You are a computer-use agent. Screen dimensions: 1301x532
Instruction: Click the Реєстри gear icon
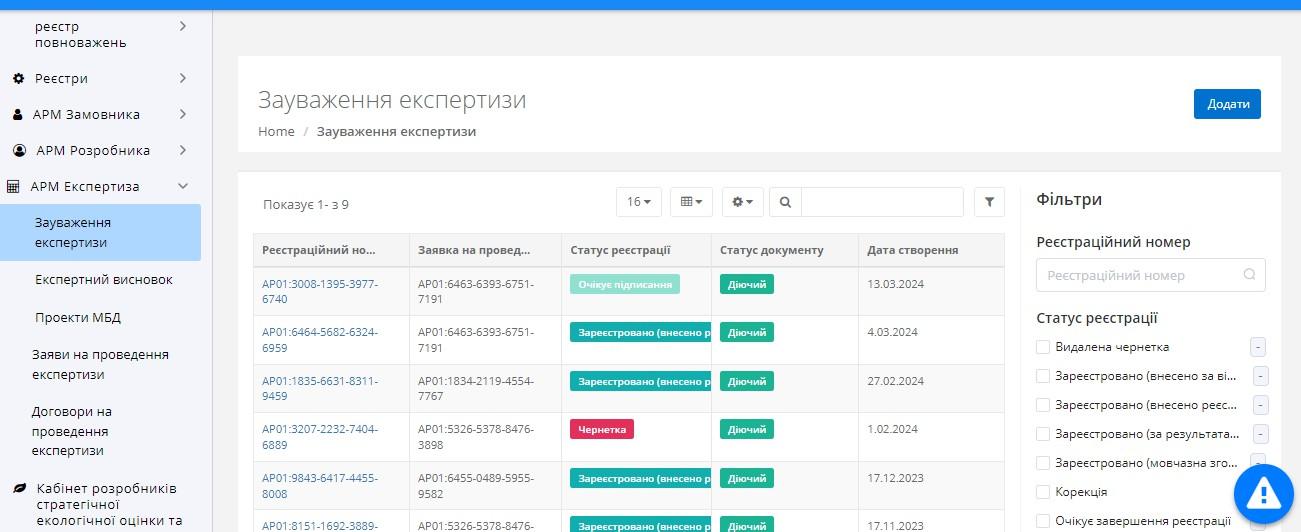pos(18,79)
